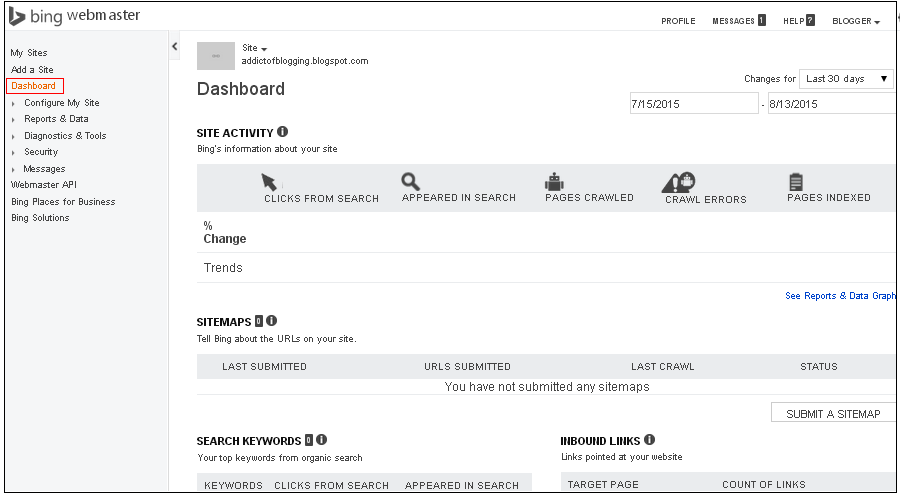Open Help in the top bar
The width and height of the screenshot is (900, 496).
[x=794, y=21]
